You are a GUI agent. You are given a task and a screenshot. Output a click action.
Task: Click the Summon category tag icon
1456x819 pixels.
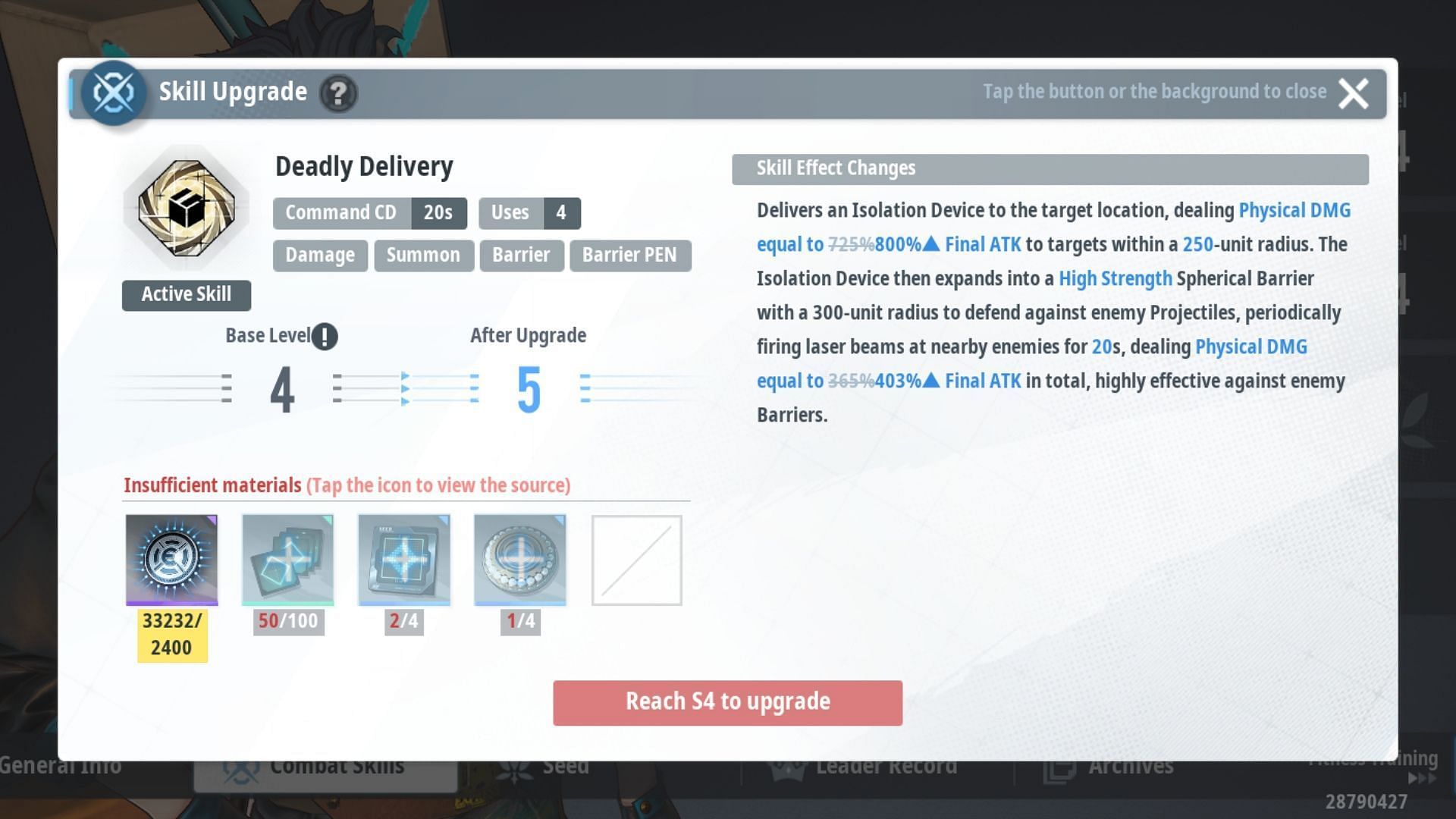[423, 255]
